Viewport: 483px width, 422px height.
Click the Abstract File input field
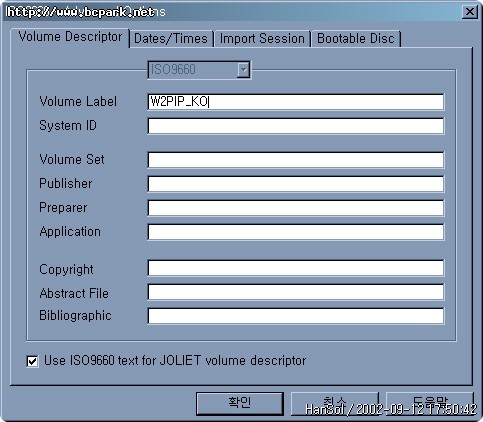click(x=295, y=292)
